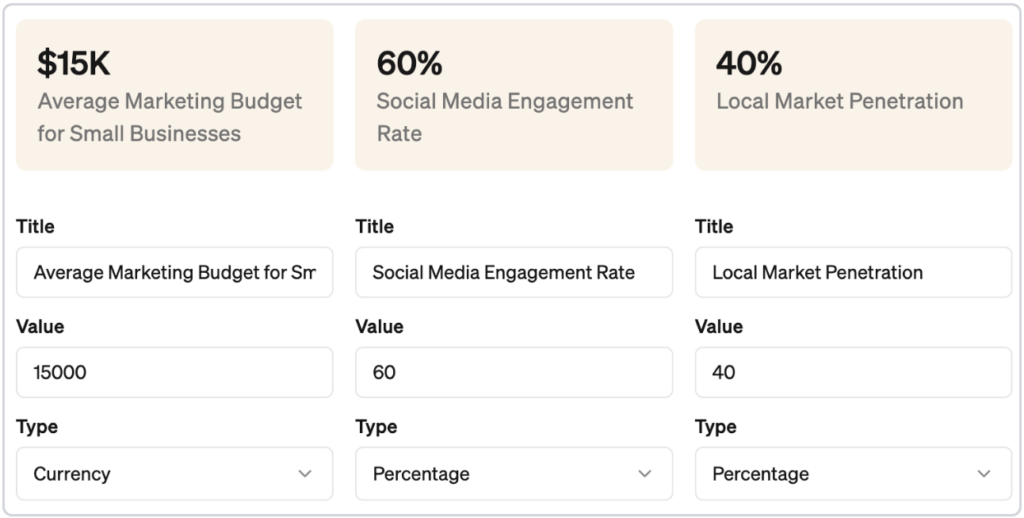The height and width of the screenshot is (518, 1024).
Task: Click the Value field containing 15000
Action: 174,372
